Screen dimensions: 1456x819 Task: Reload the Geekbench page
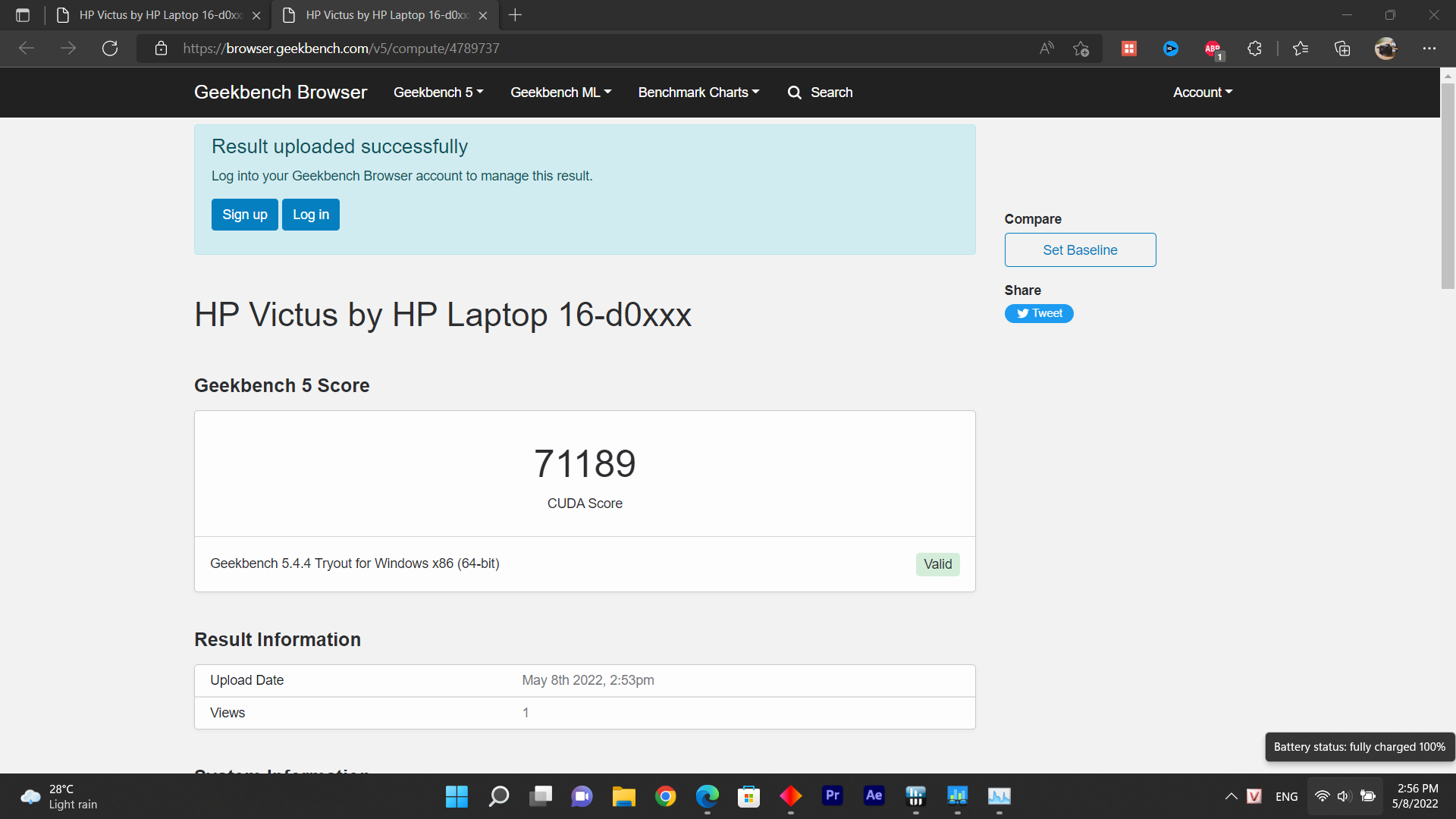pos(110,49)
